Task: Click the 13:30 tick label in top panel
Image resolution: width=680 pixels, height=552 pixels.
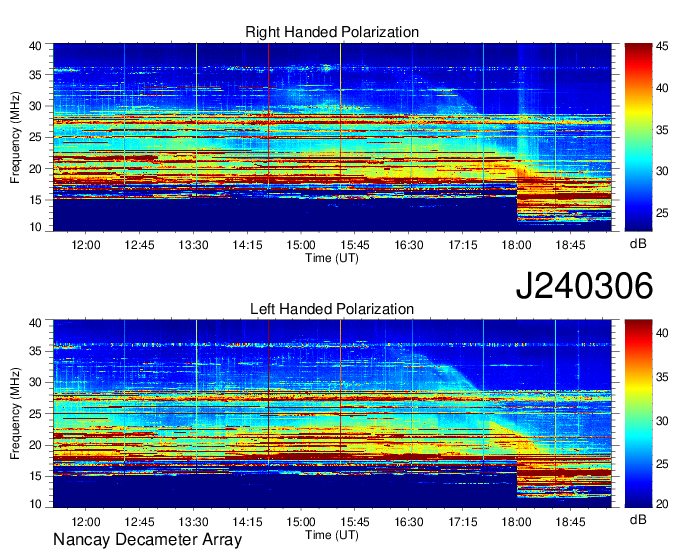Action: coord(193,245)
